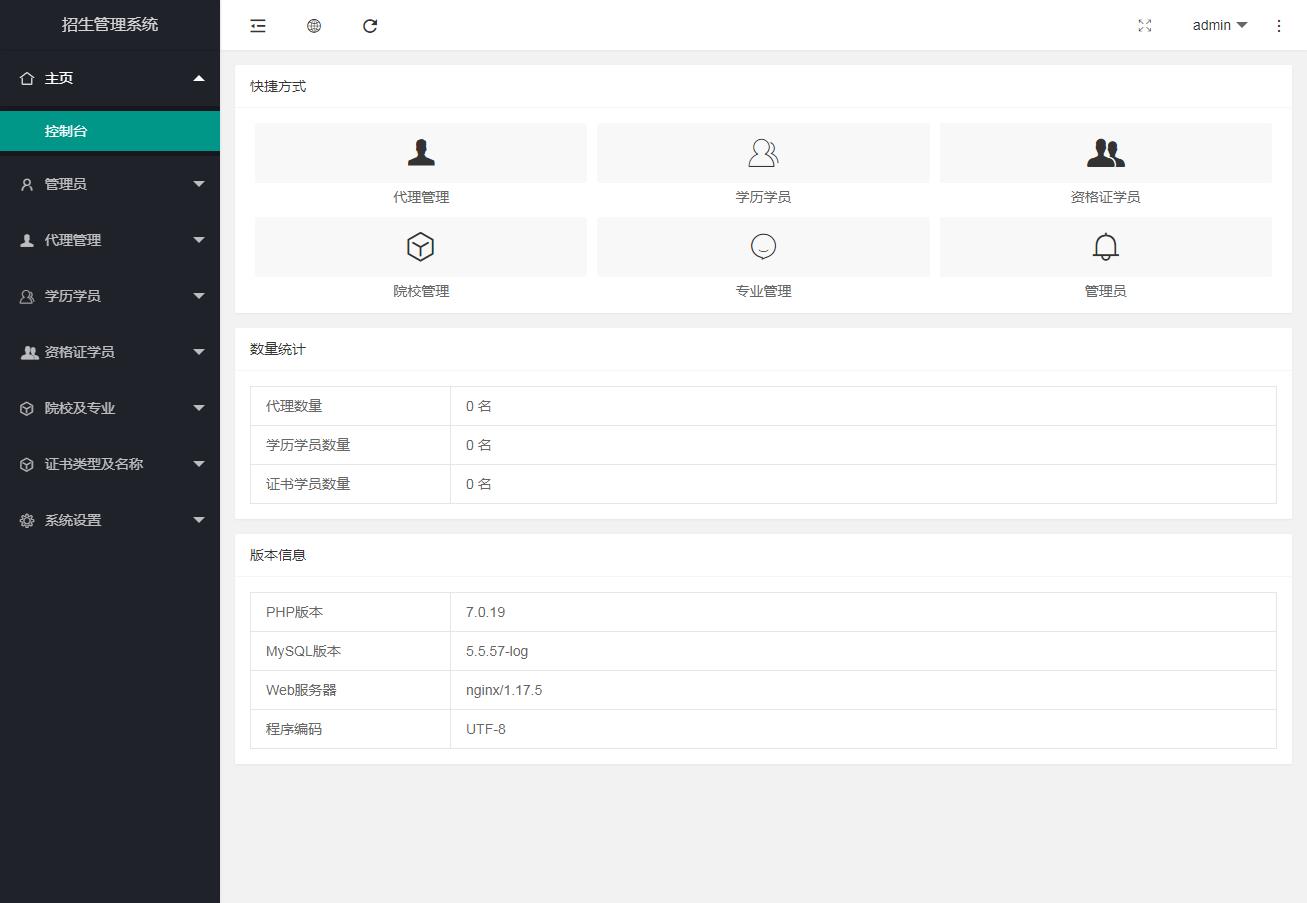Click the 专业管理 smiley shortcut icon

coord(763,247)
